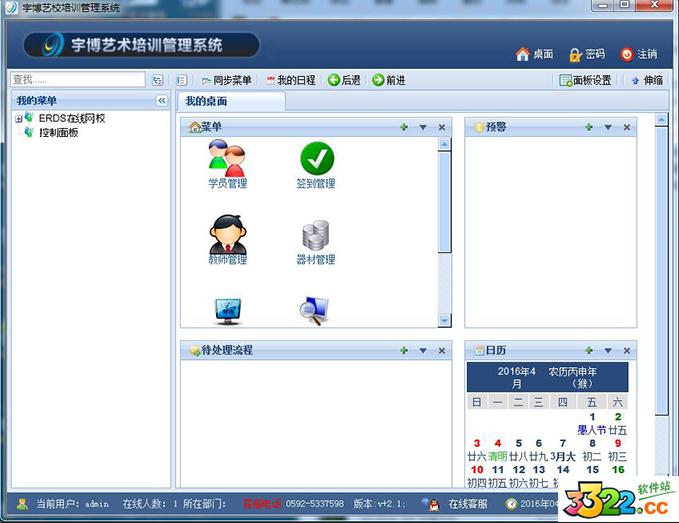Viewport: 679px width, 523px height.
Task: Click green plus on 日历 panel
Action: 589,350
